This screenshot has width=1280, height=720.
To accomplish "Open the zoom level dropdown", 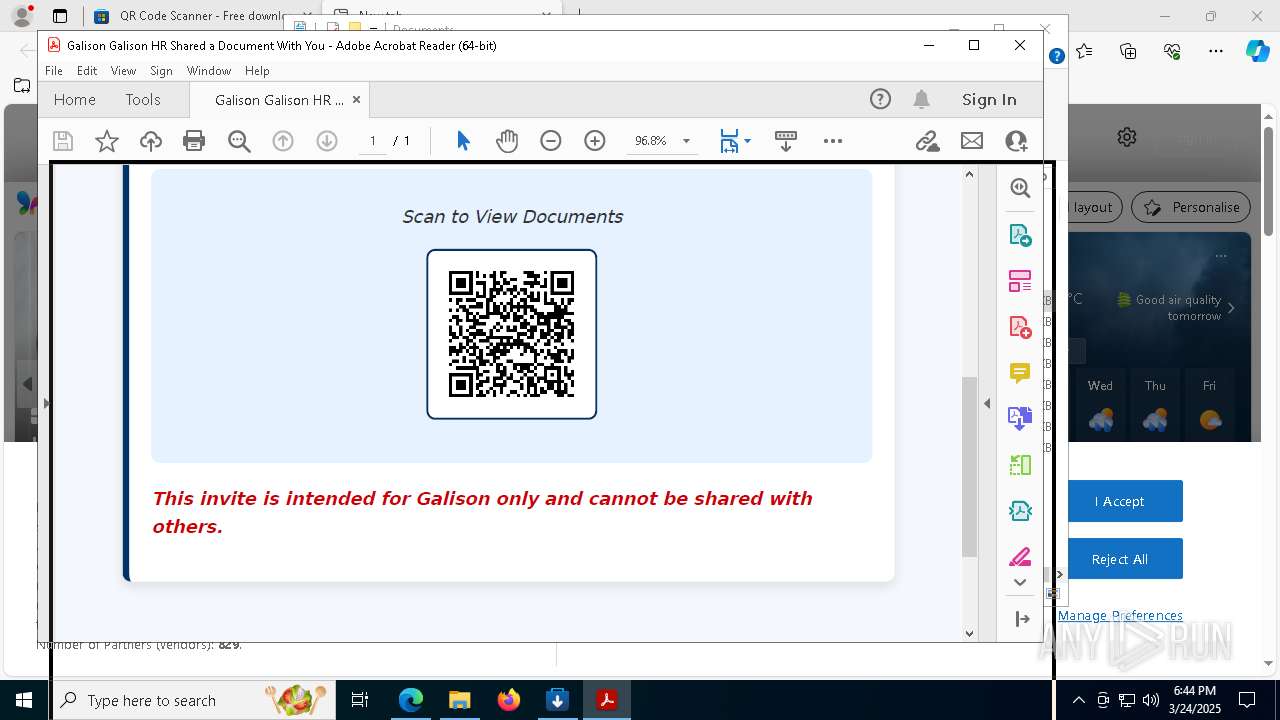I will (x=686, y=141).
